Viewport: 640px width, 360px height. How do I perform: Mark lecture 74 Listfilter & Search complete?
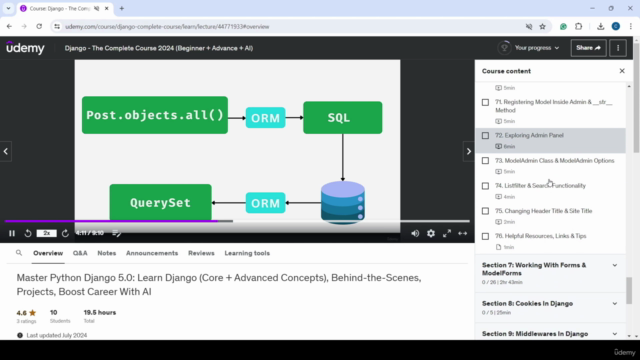(x=485, y=186)
